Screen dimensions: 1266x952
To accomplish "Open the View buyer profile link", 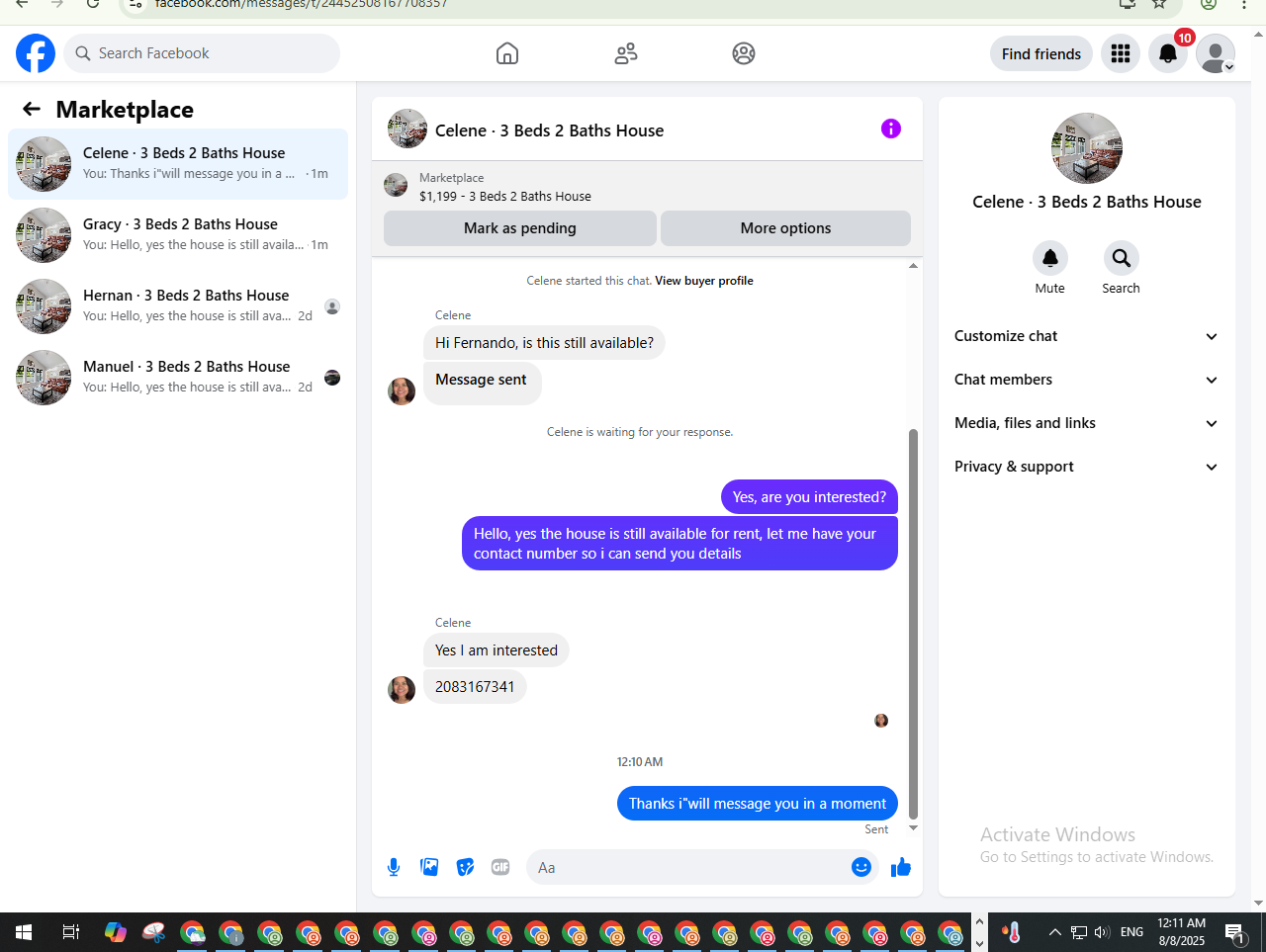I will click(704, 281).
